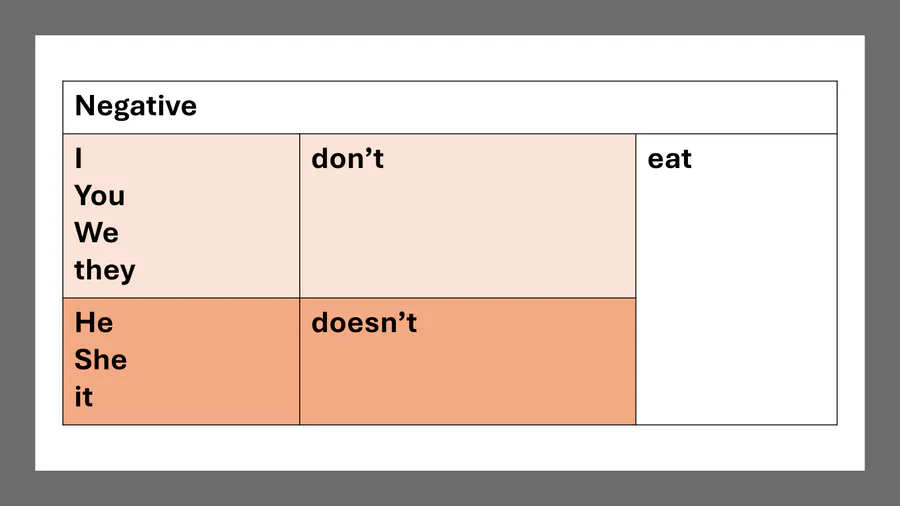Click the "Negative" table header text

point(135,107)
